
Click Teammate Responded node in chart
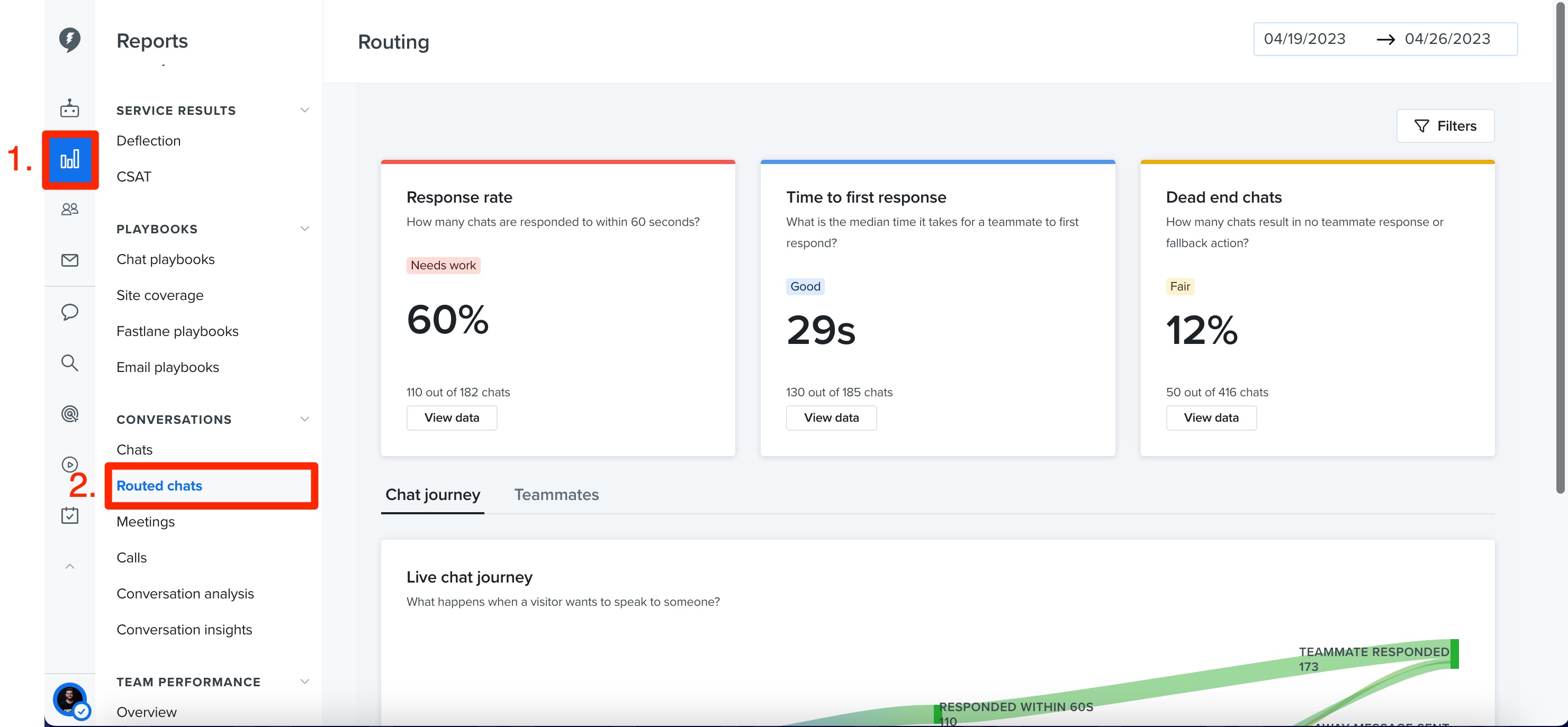(1454, 654)
